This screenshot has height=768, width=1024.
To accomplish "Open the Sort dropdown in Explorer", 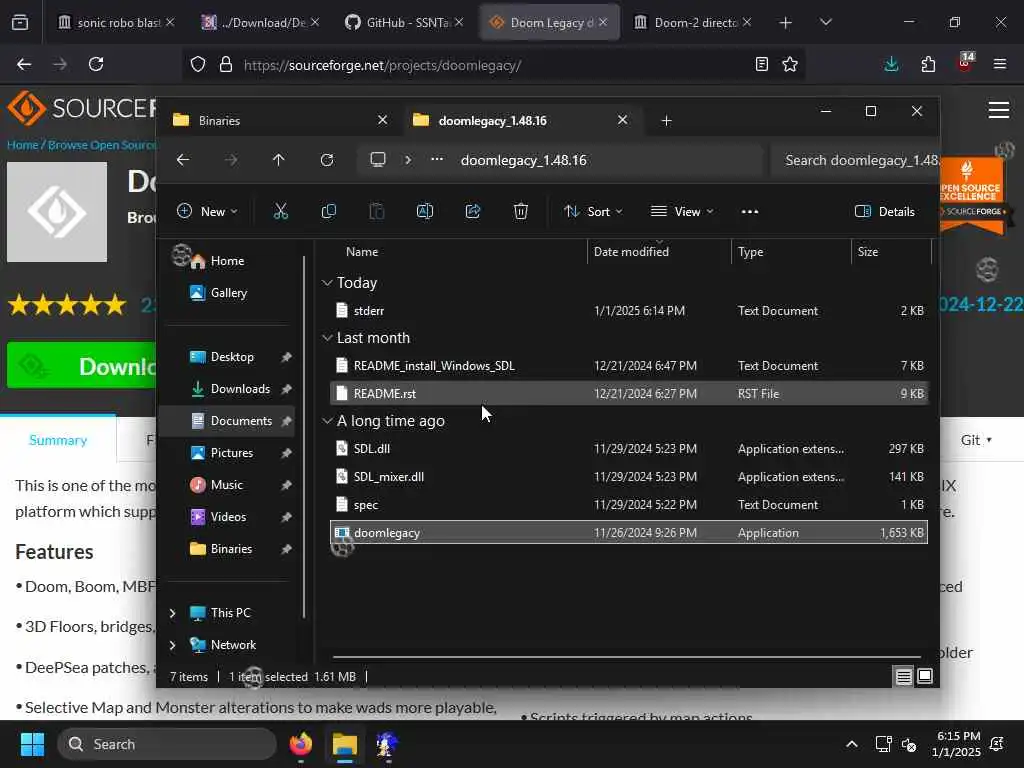I will (594, 211).
